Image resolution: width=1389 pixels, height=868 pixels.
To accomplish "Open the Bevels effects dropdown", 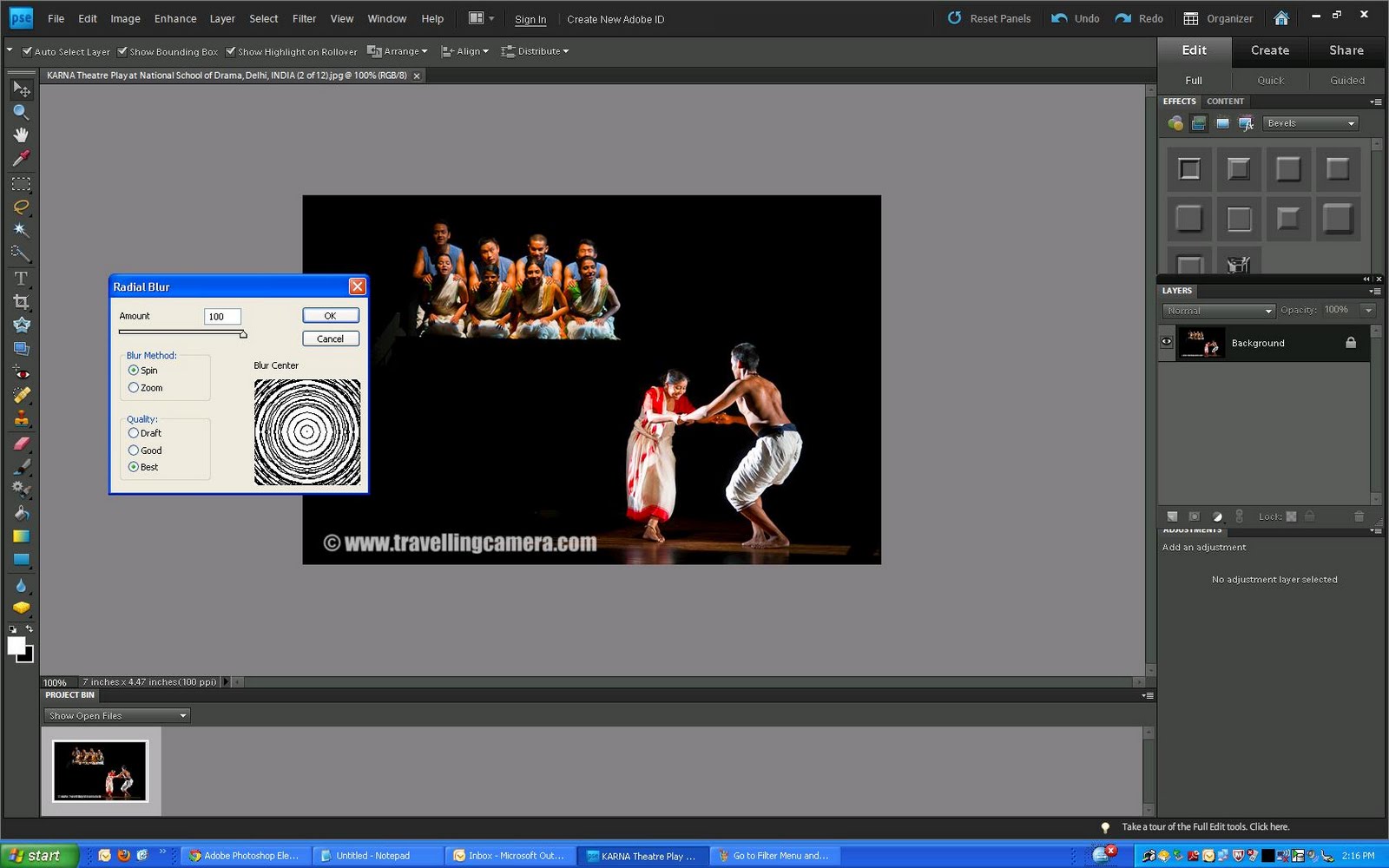I will (x=1310, y=123).
